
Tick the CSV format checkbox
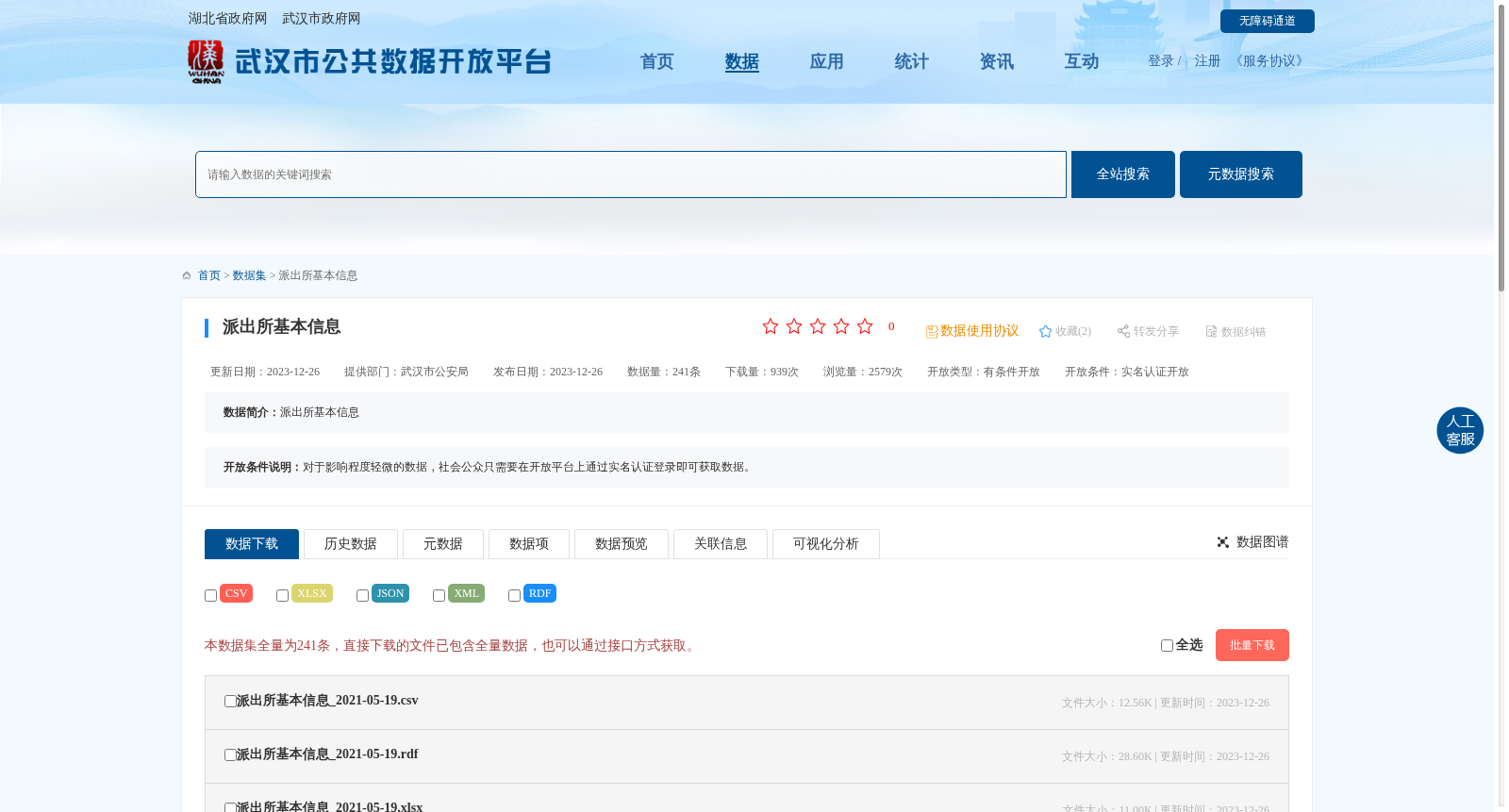coord(210,595)
